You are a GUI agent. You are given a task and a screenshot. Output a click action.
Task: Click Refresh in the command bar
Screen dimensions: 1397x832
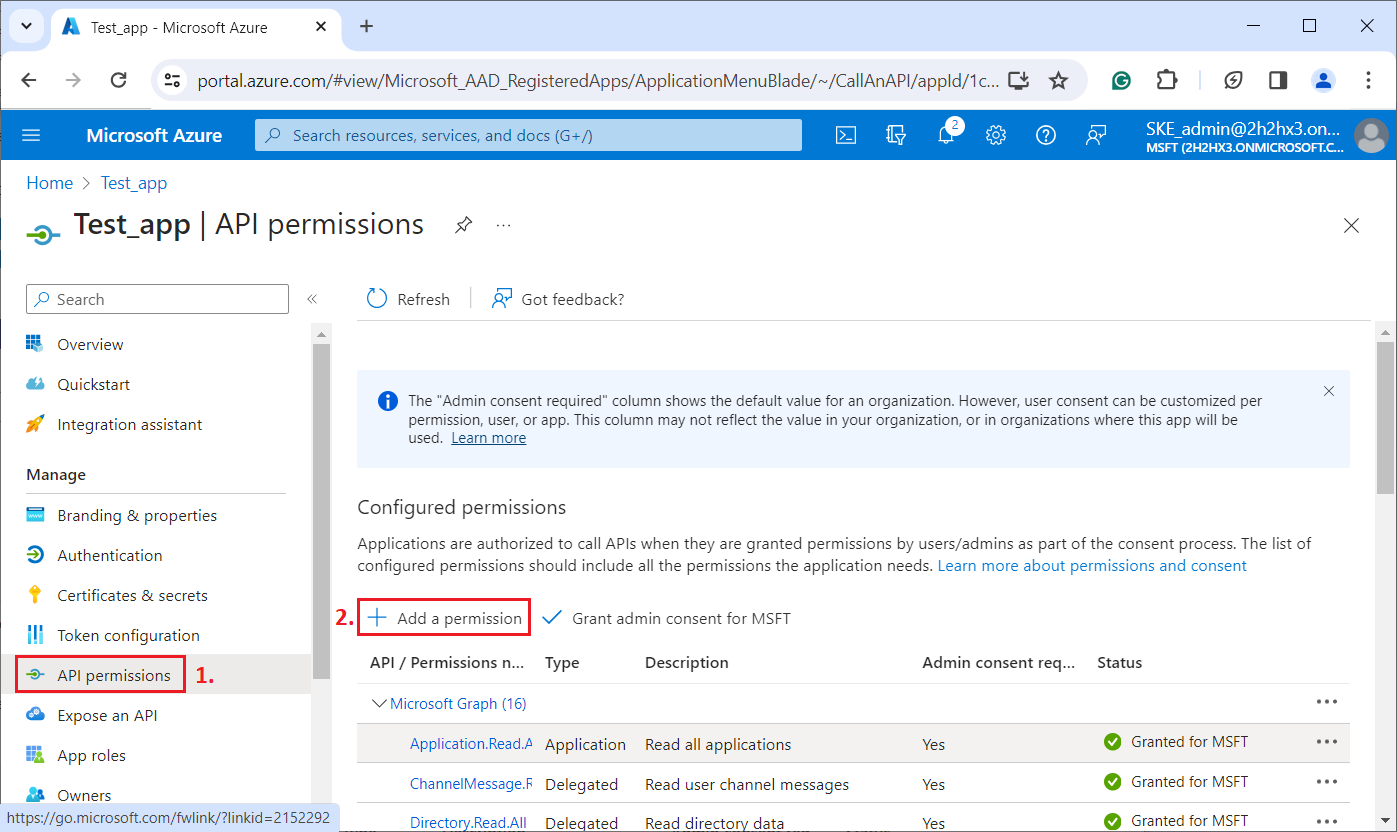[x=409, y=299]
